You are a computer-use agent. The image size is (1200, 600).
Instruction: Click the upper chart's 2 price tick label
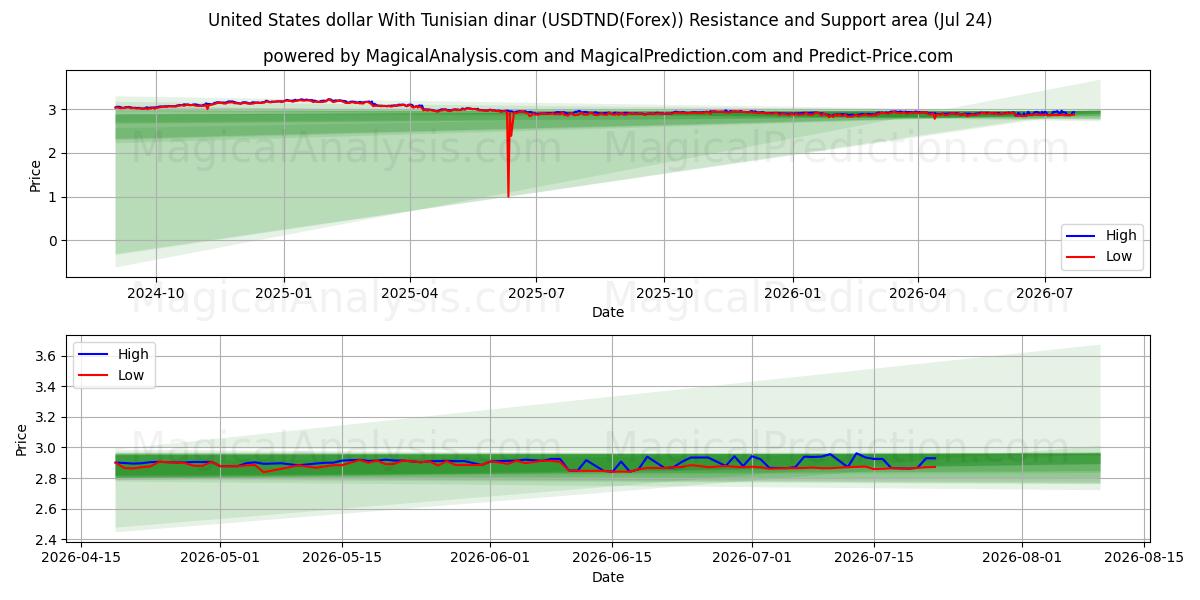click(x=55, y=153)
